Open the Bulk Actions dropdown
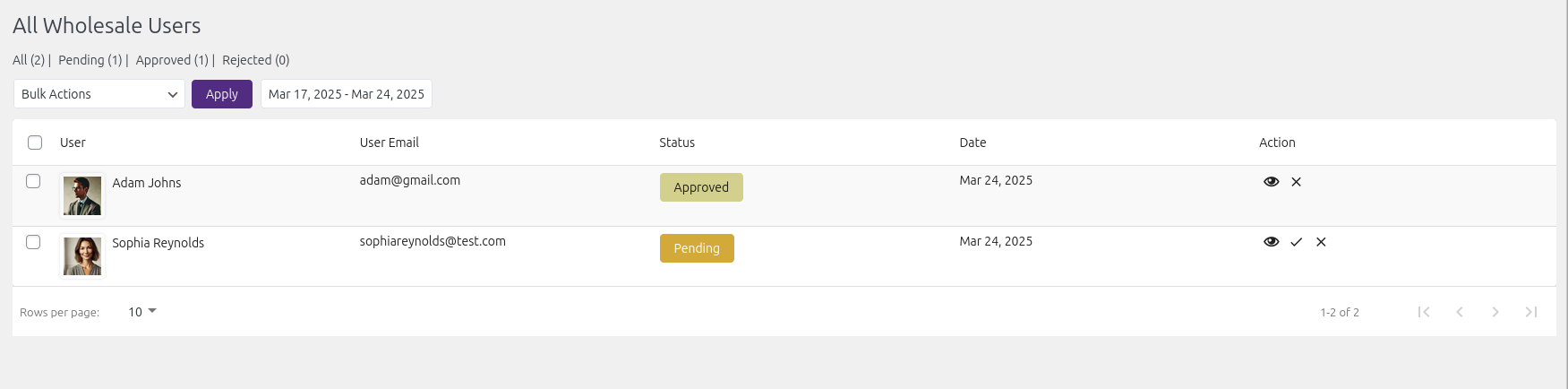This screenshot has height=389, width=1568. coord(99,94)
